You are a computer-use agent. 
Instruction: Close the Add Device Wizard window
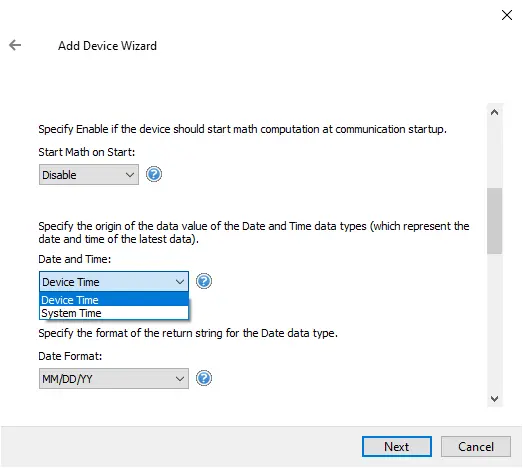click(507, 15)
